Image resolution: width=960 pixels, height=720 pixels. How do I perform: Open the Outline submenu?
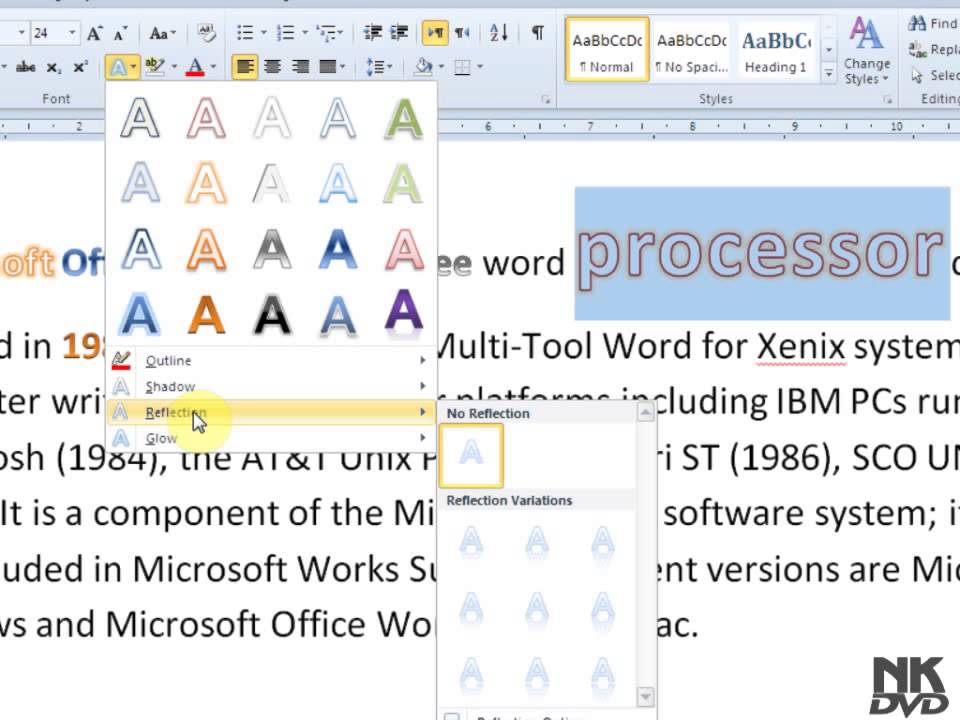coord(269,361)
